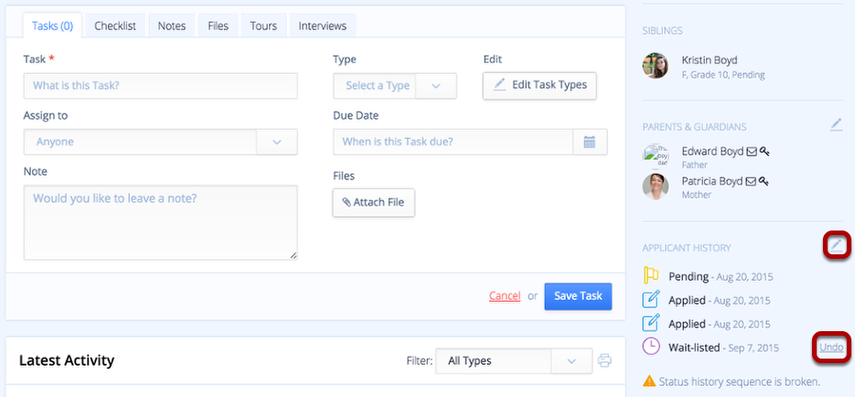Open the Type dropdown arrow

(x=436, y=86)
